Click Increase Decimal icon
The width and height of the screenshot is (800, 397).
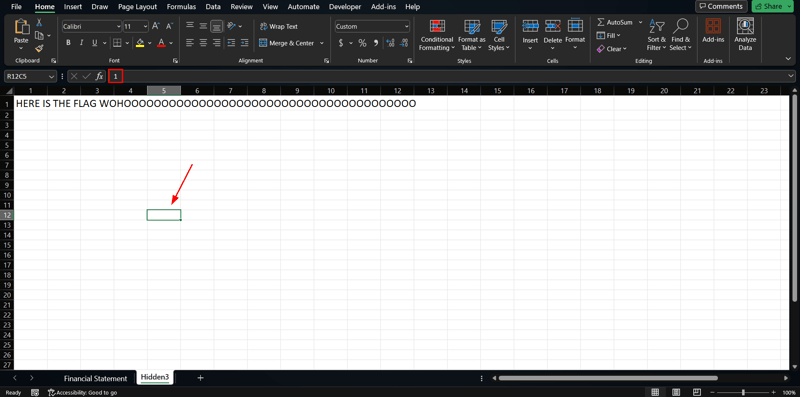coord(391,43)
